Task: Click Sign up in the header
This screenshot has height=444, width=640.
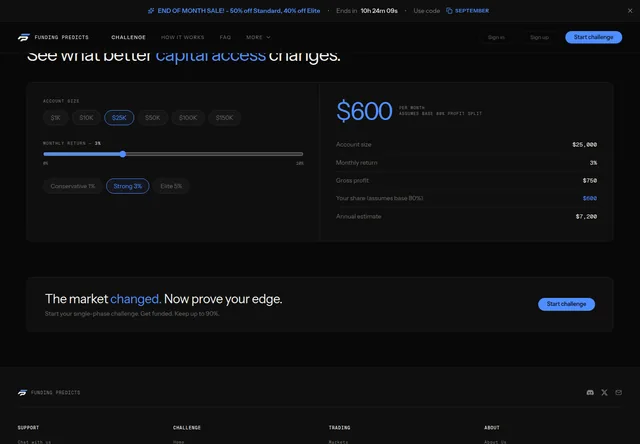Action: pos(539,37)
